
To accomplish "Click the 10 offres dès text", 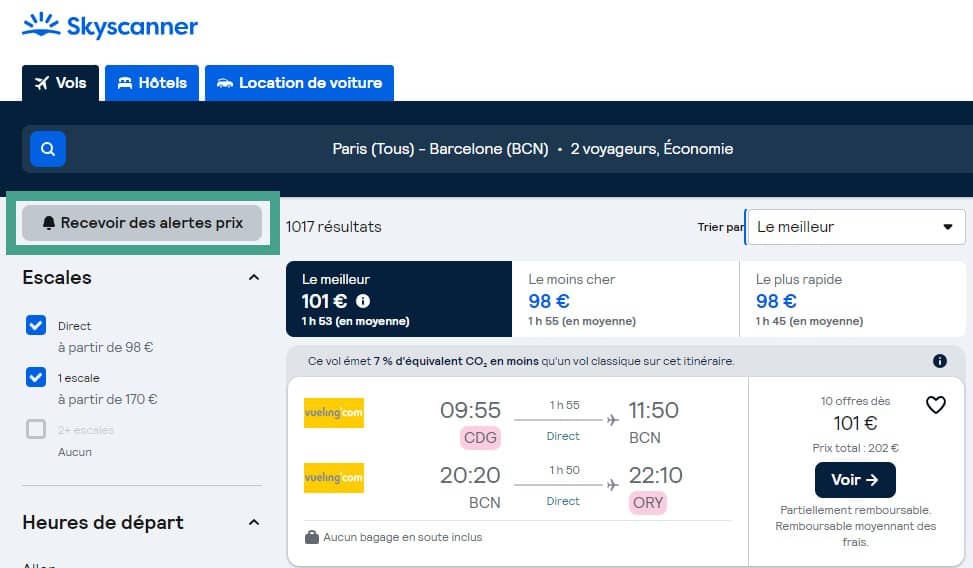I will point(855,401).
